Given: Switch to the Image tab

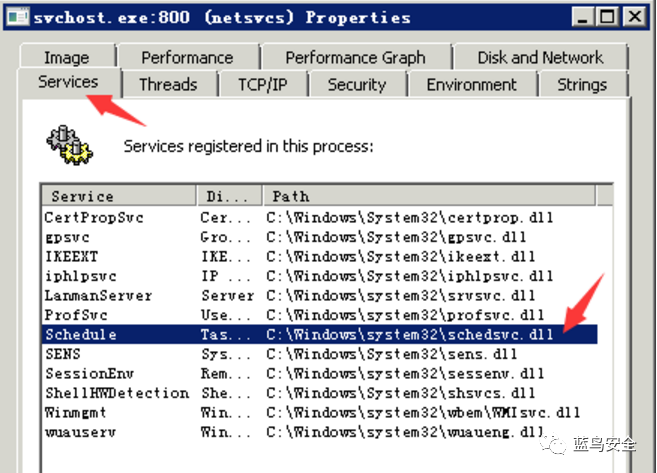Looking at the screenshot, I should click(67, 57).
